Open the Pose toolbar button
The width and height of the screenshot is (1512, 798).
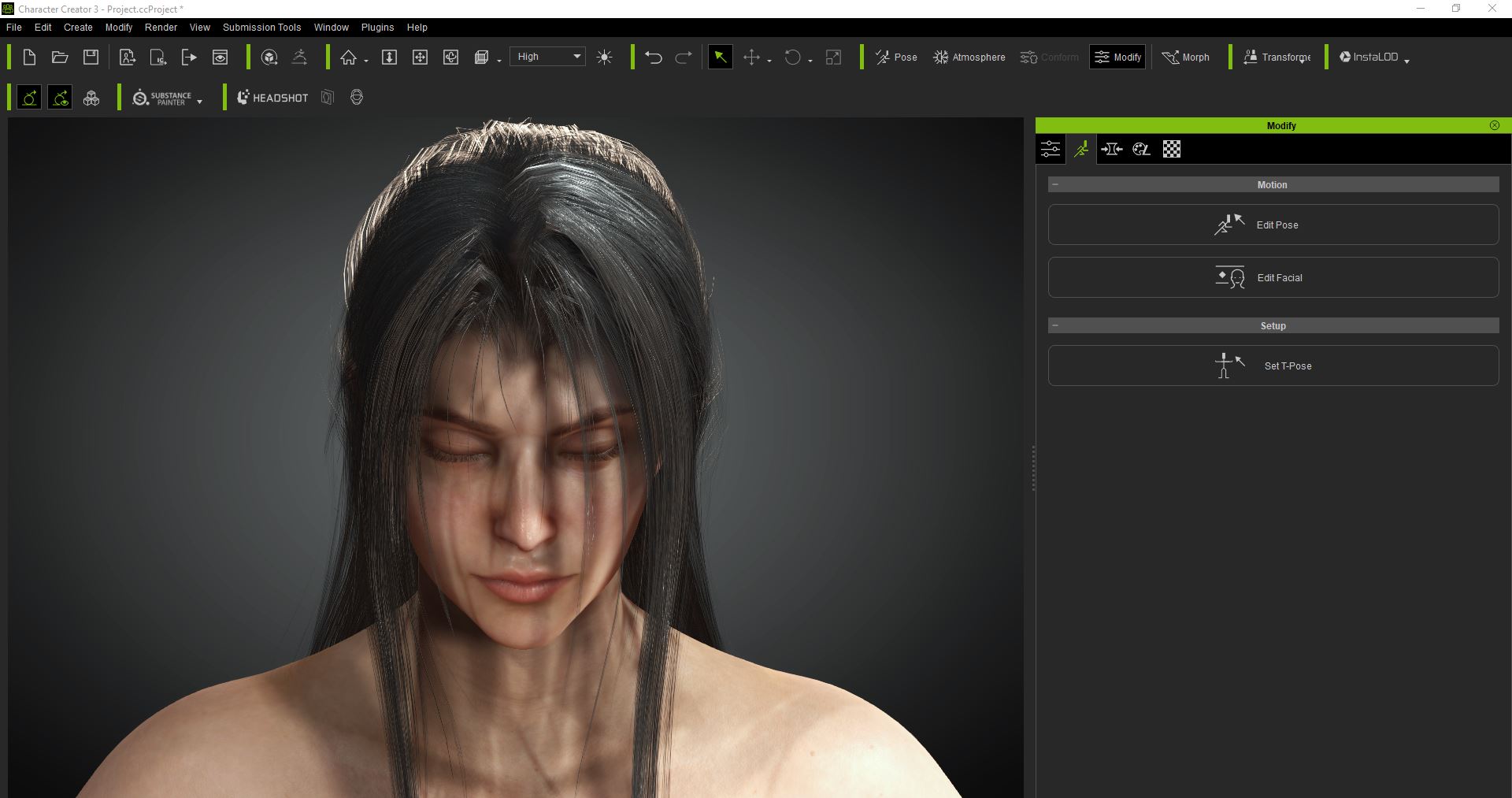896,57
